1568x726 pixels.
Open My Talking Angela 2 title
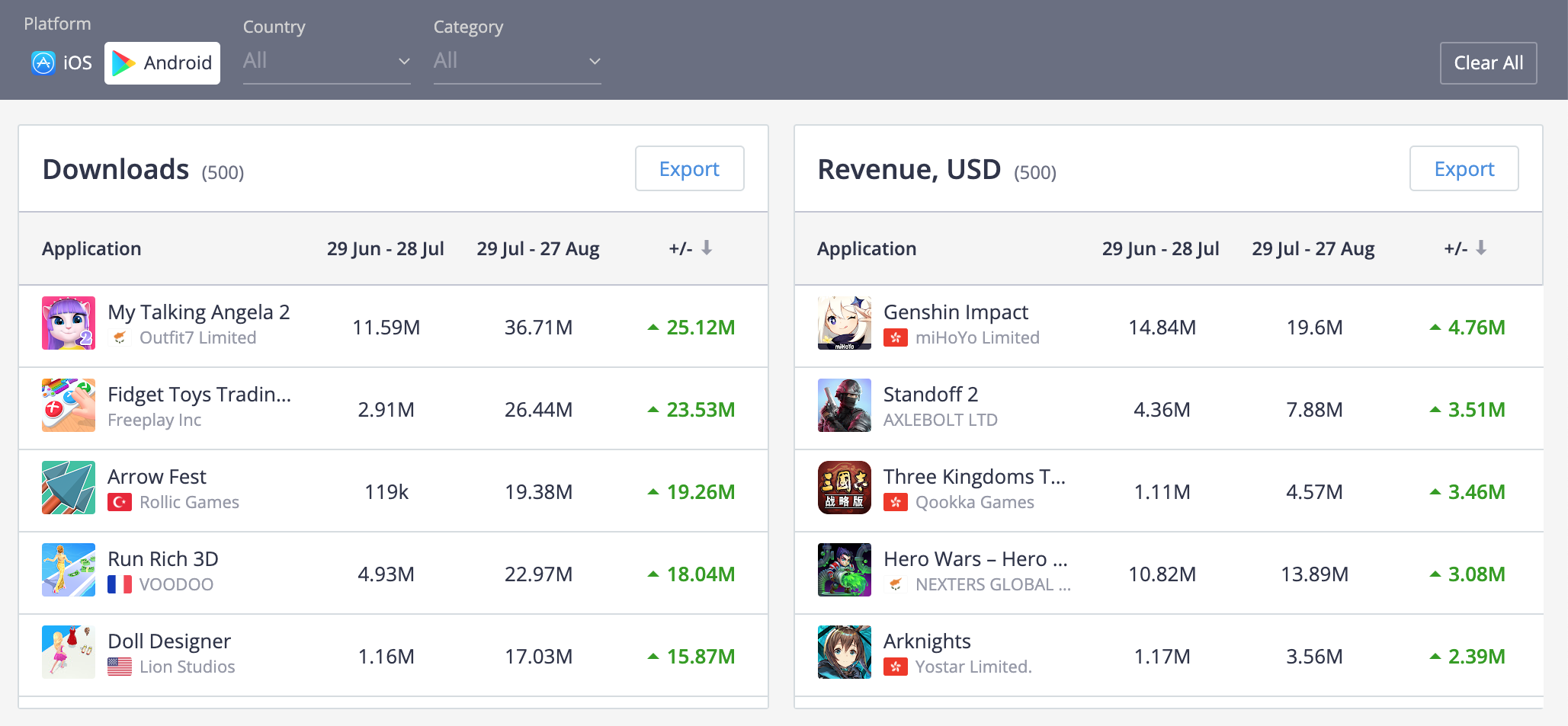199,312
